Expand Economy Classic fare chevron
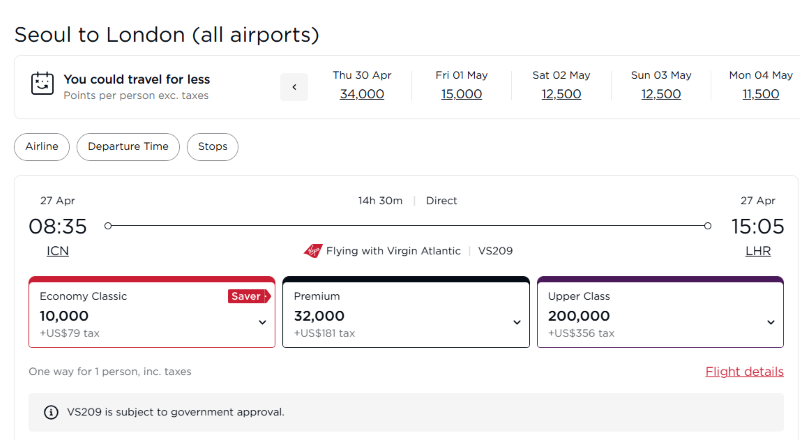 pyautogui.click(x=262, y=322)
